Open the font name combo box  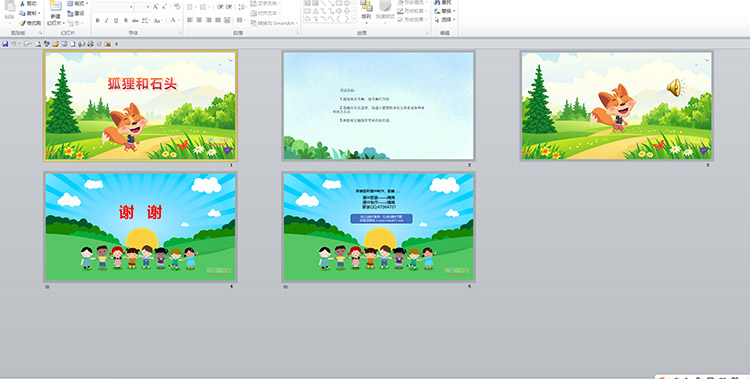coord(113,7)
